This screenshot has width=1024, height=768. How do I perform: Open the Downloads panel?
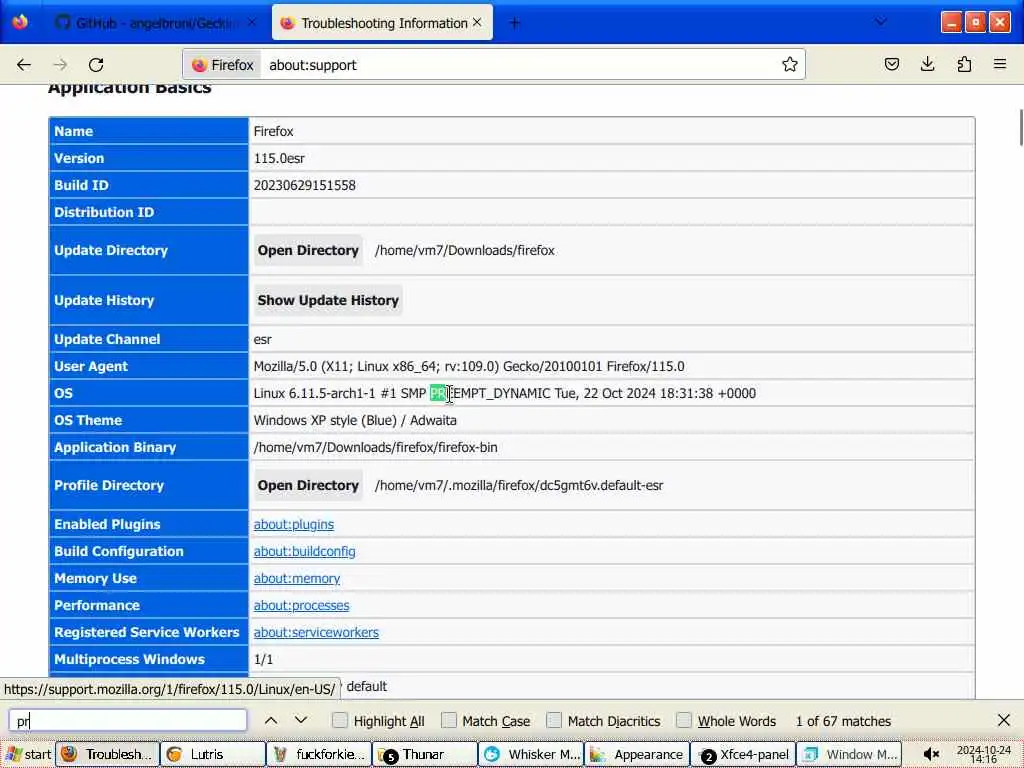click(927, 65)
